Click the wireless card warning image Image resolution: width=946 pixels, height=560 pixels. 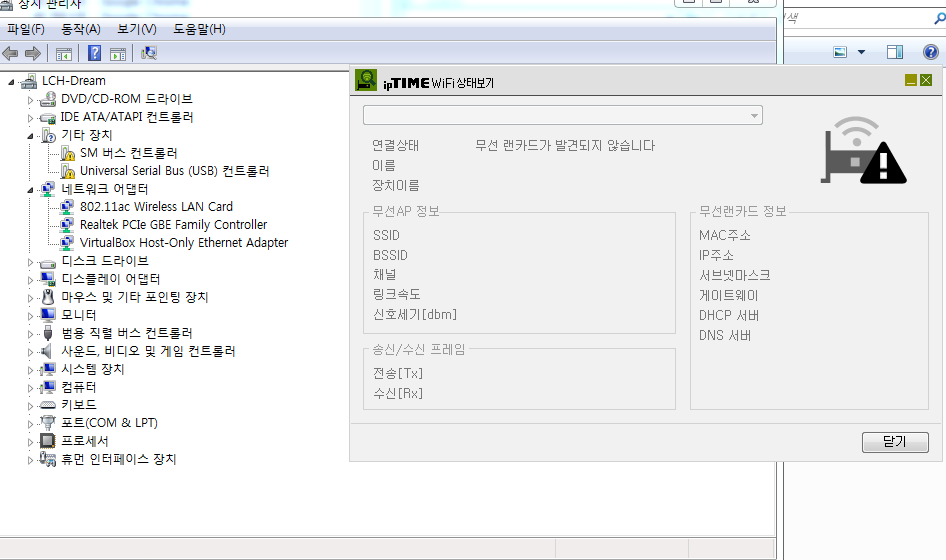click(863, 150)
